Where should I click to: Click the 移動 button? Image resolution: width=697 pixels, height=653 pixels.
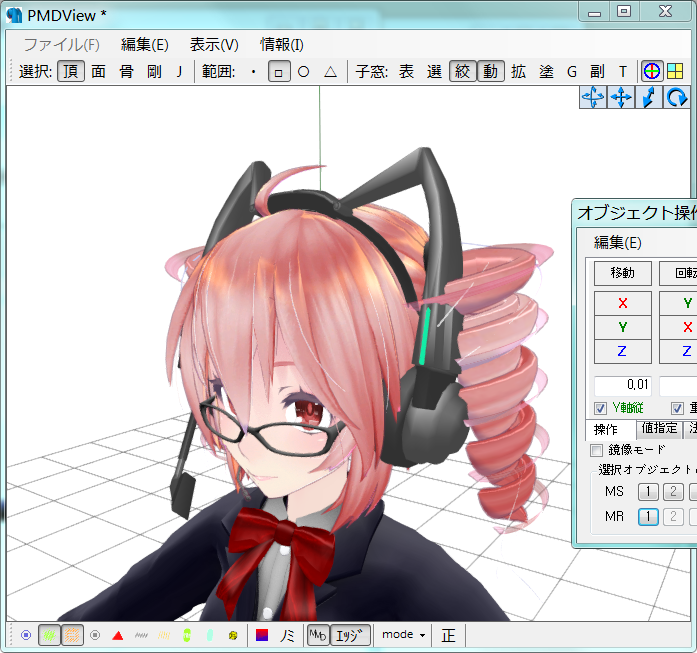623,273
